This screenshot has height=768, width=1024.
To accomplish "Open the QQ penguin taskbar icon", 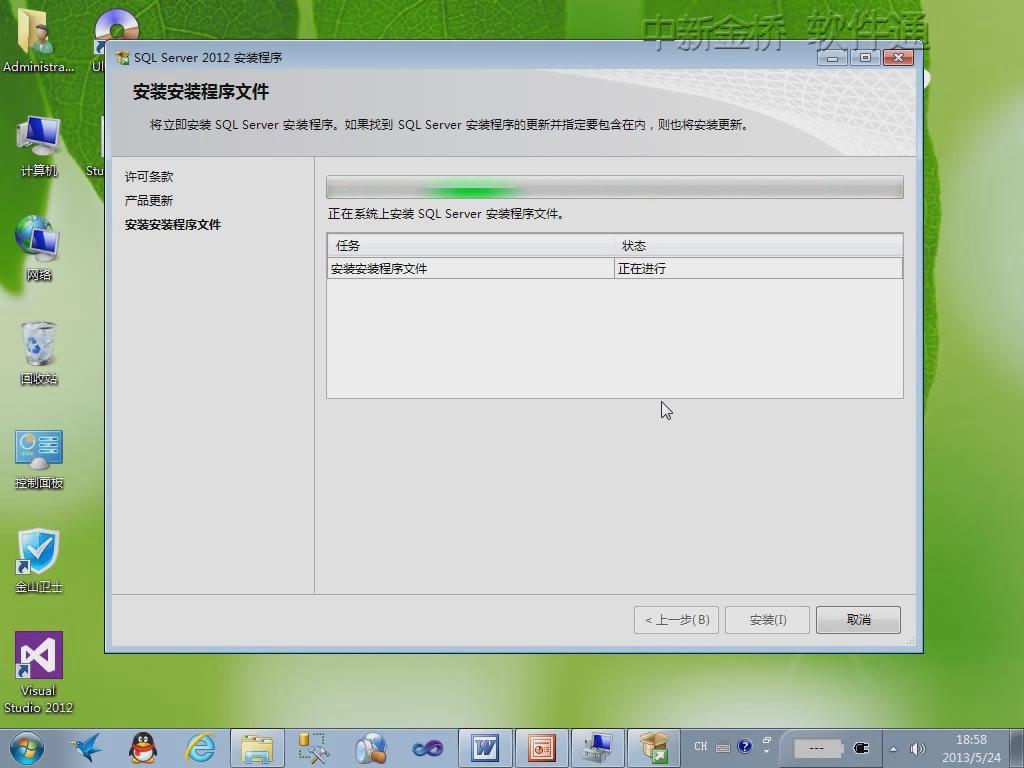I will point(142,748).
